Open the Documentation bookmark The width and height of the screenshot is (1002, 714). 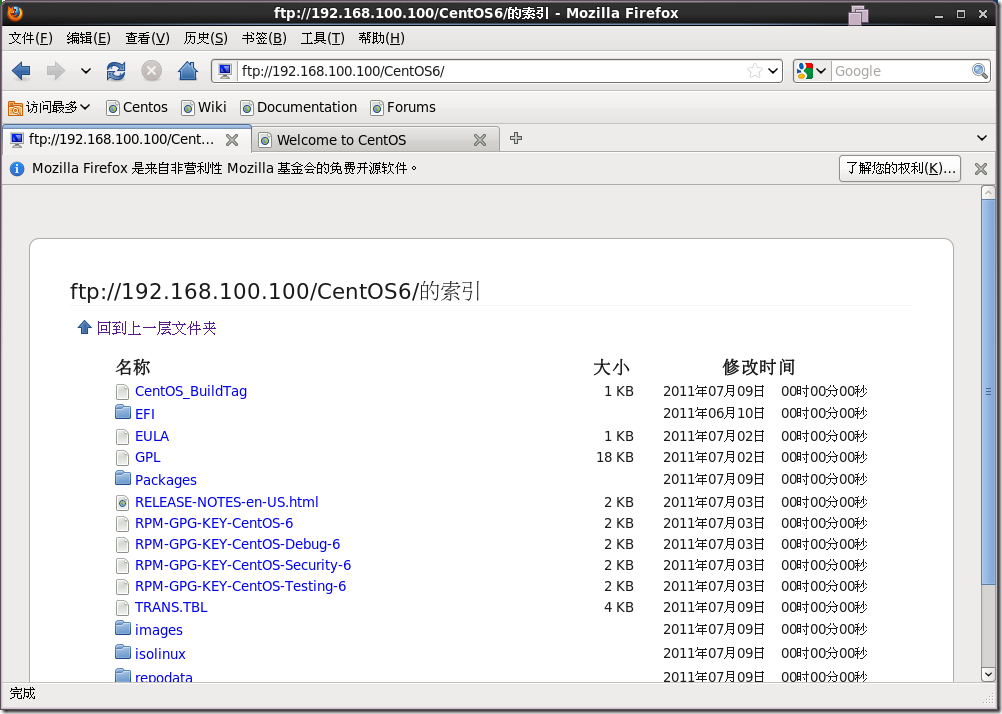click(298, 107)
